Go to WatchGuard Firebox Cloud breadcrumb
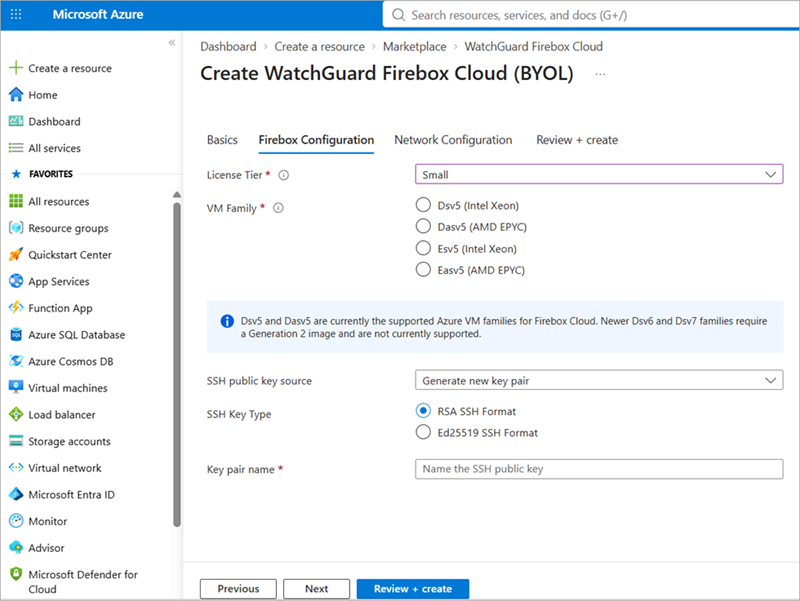 click(534, 46)
